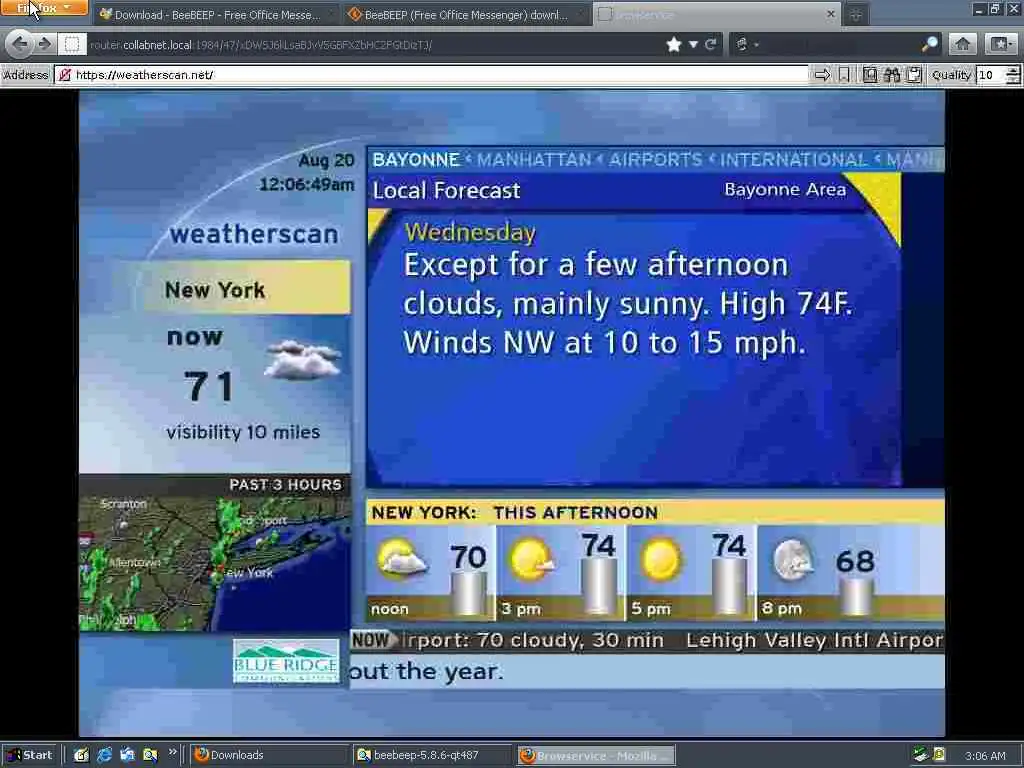Screen dimensions: 1024x768
Task: Decrease Quality with the spinner down arrow
Action: click(x=1013, y=80)
